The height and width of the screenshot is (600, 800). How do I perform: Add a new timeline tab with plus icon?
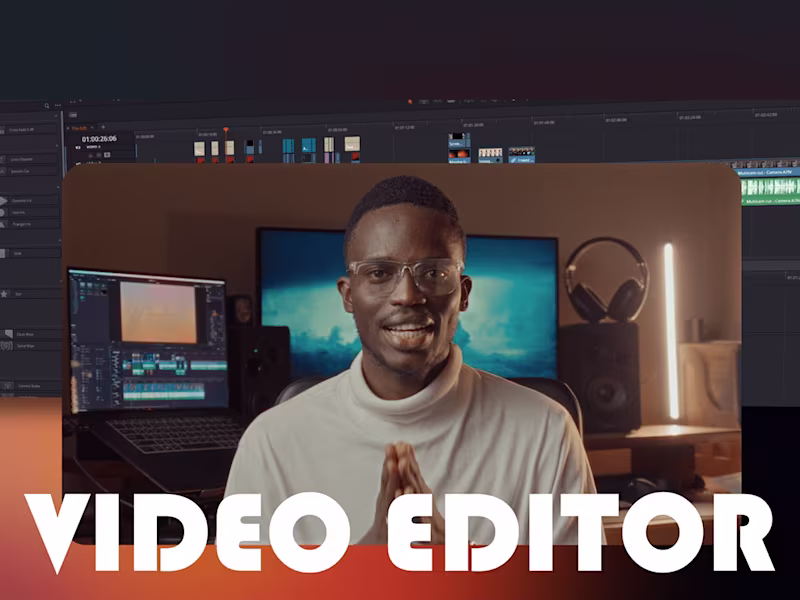coord(103,127)
